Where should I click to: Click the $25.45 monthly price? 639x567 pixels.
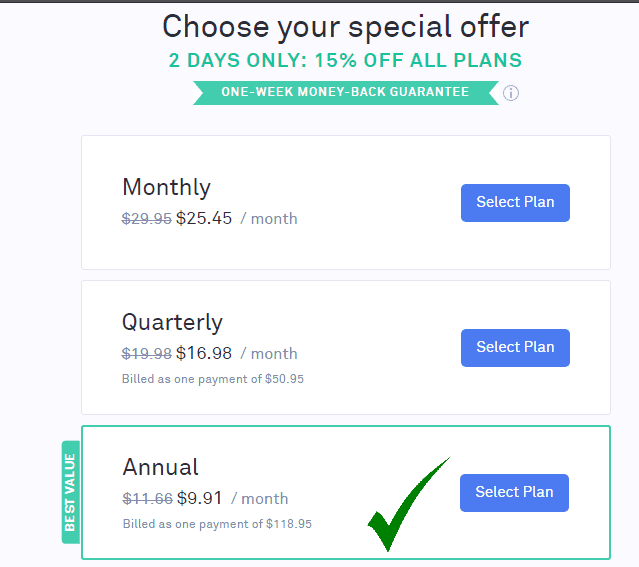(204, 218)
